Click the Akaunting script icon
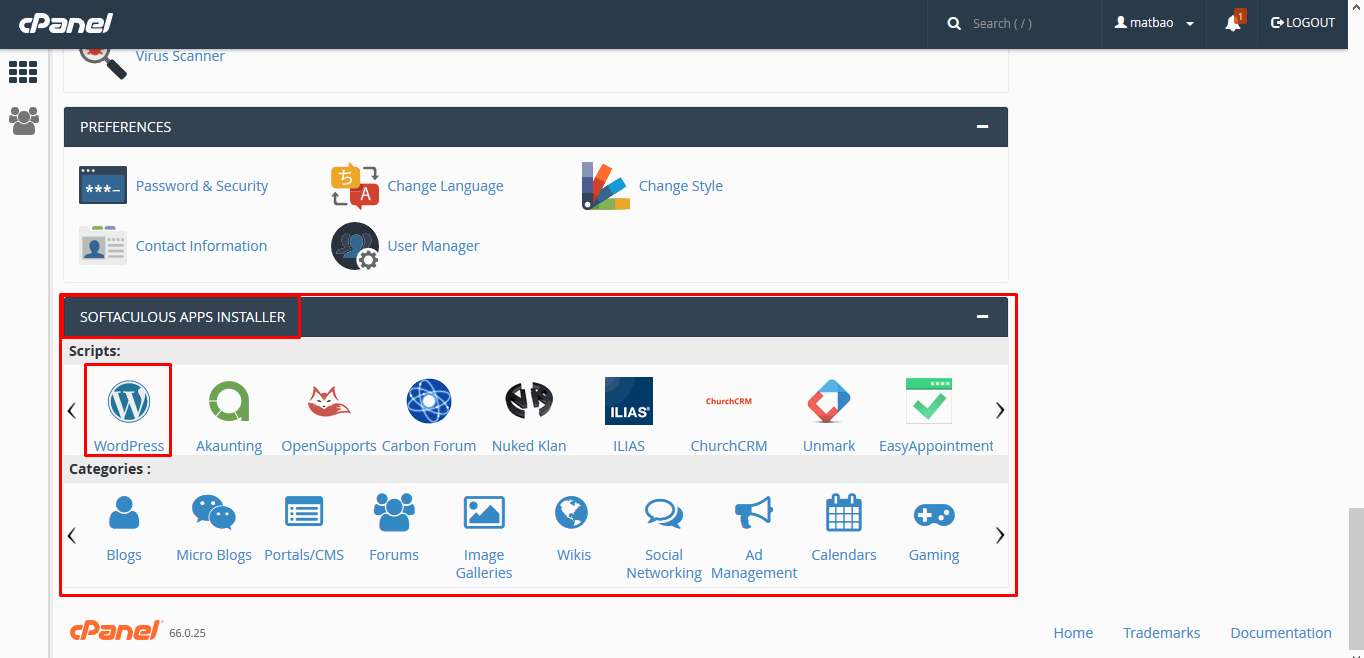The height and width of the screenshot is (658, 1364). tap(229, 402)
